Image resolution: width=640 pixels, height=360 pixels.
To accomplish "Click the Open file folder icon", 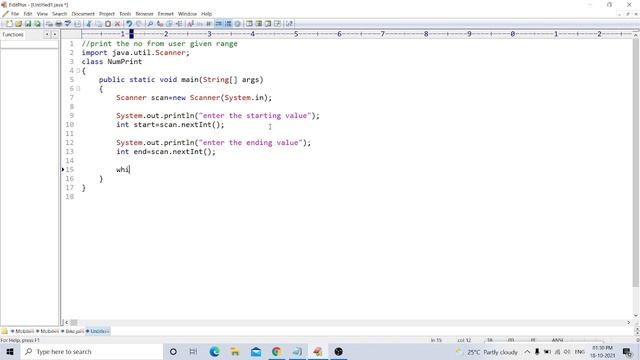I will point(18,24).
